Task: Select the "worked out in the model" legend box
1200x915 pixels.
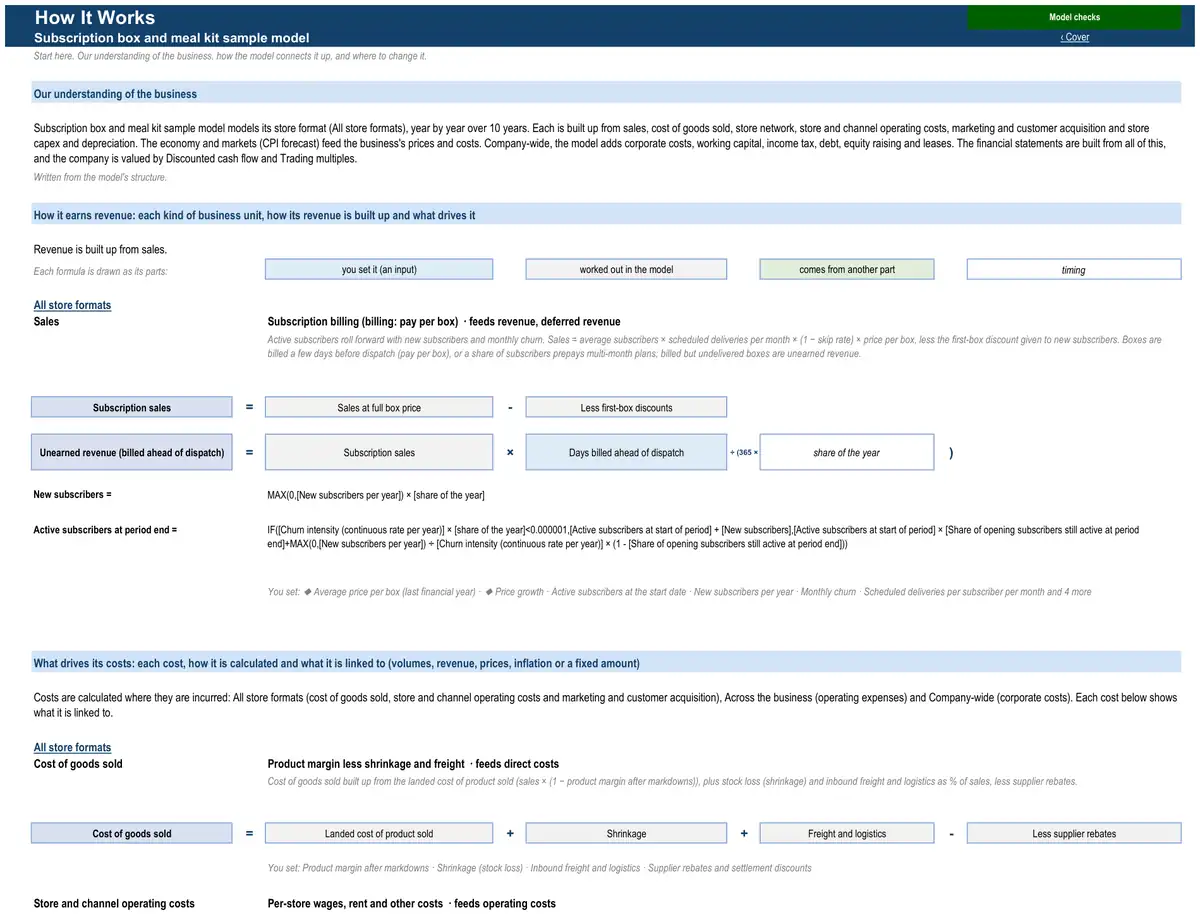Action: tap(626, 269)
